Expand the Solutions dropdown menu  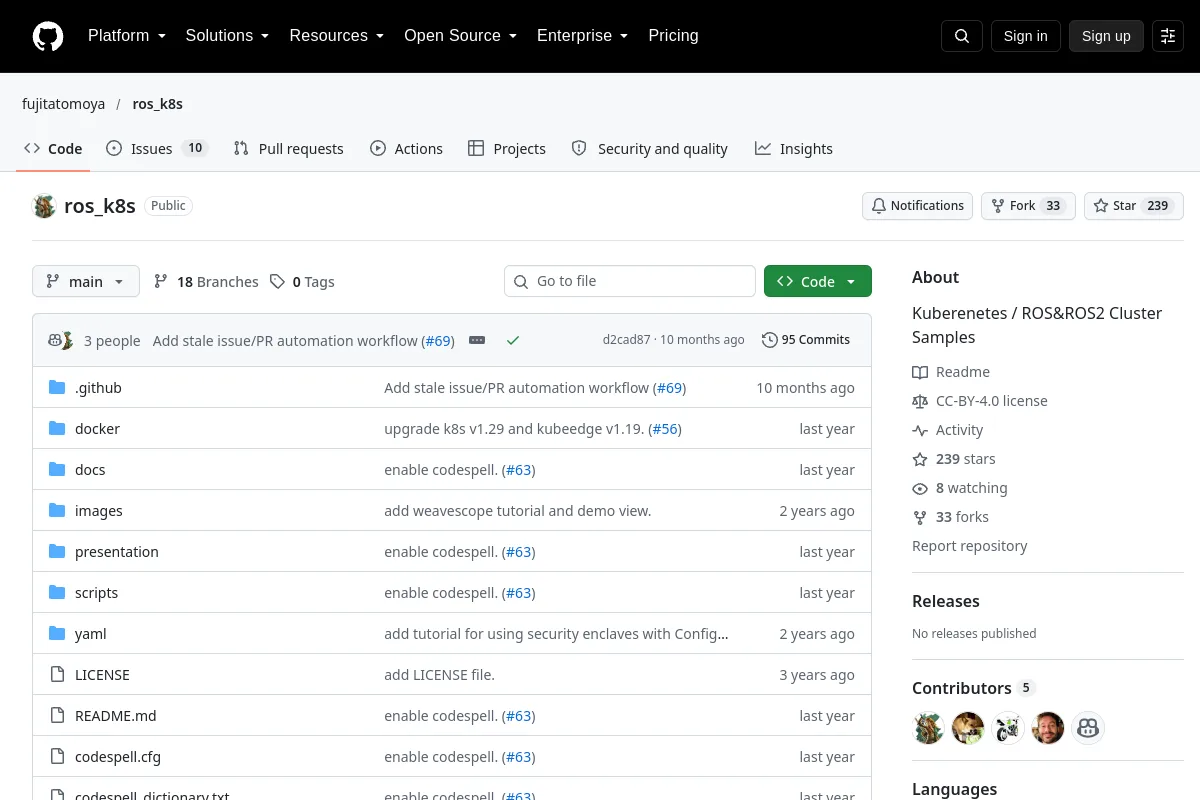[x=227, y=36]
